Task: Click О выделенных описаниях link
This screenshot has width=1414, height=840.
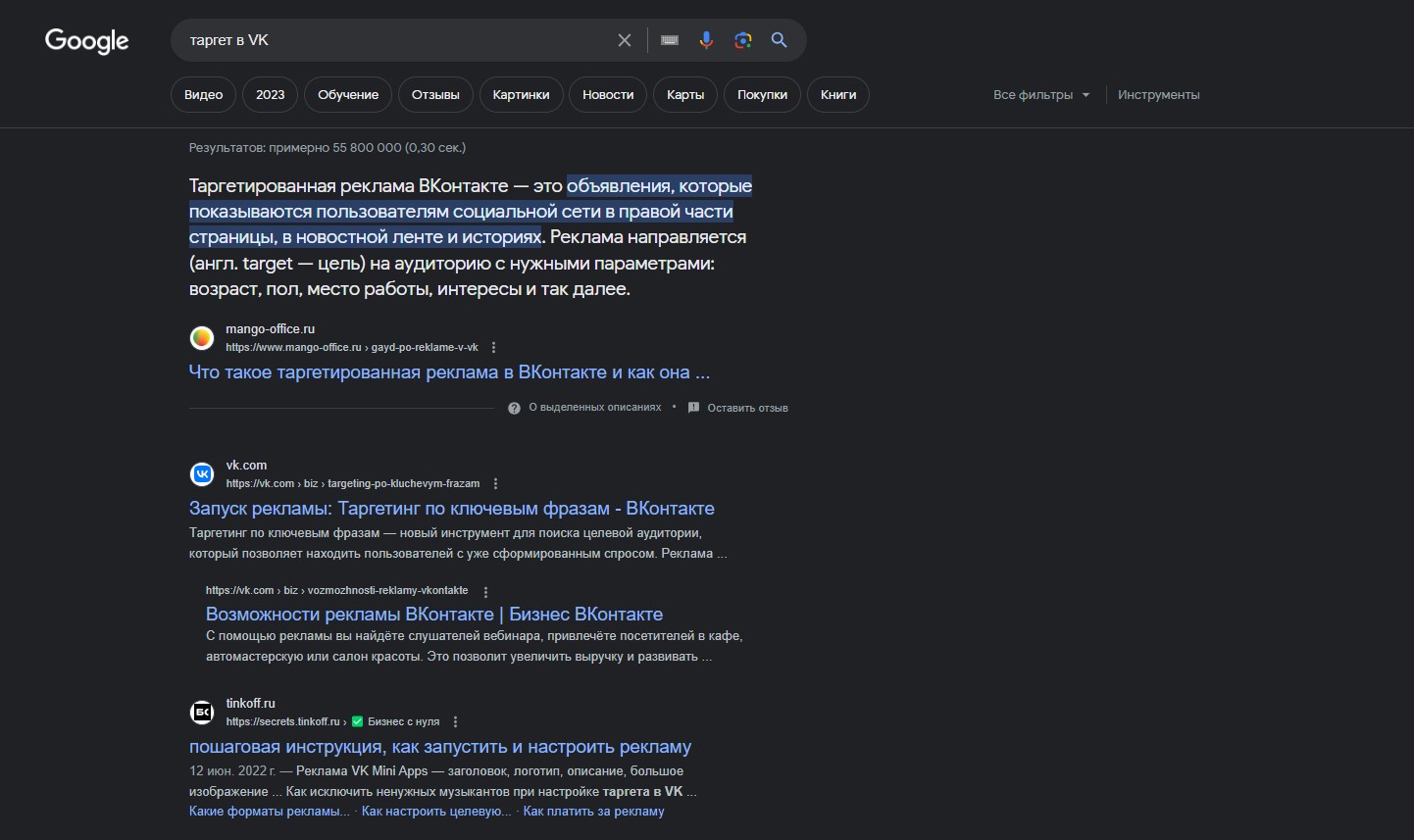Action: tap(595, 408)
